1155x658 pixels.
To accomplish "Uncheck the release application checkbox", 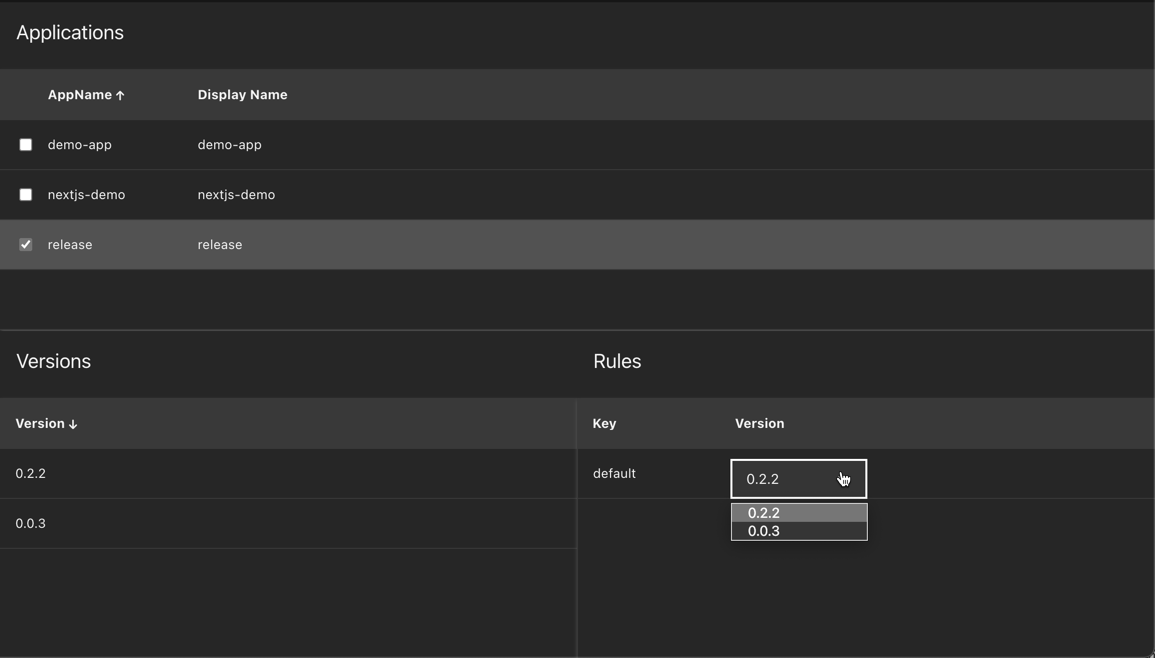I will click(x=25, y=244).
